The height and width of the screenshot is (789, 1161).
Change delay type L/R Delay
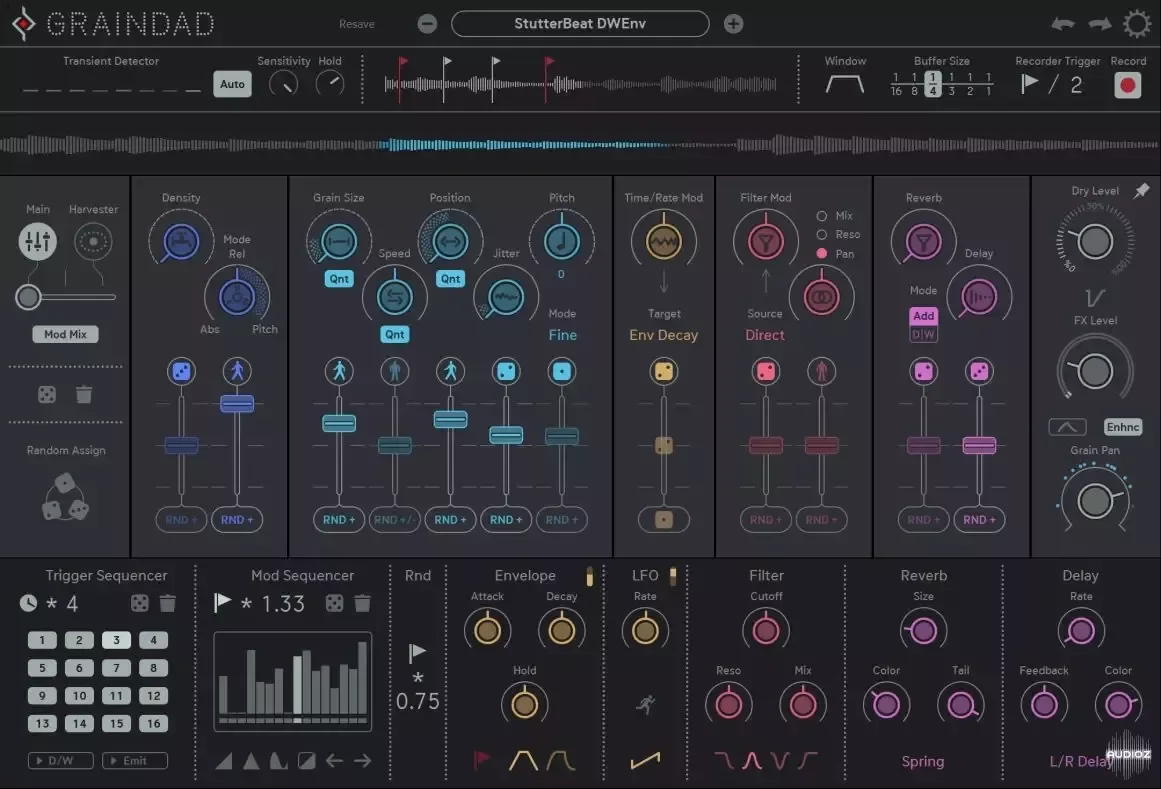click(x=1081, y=761)
